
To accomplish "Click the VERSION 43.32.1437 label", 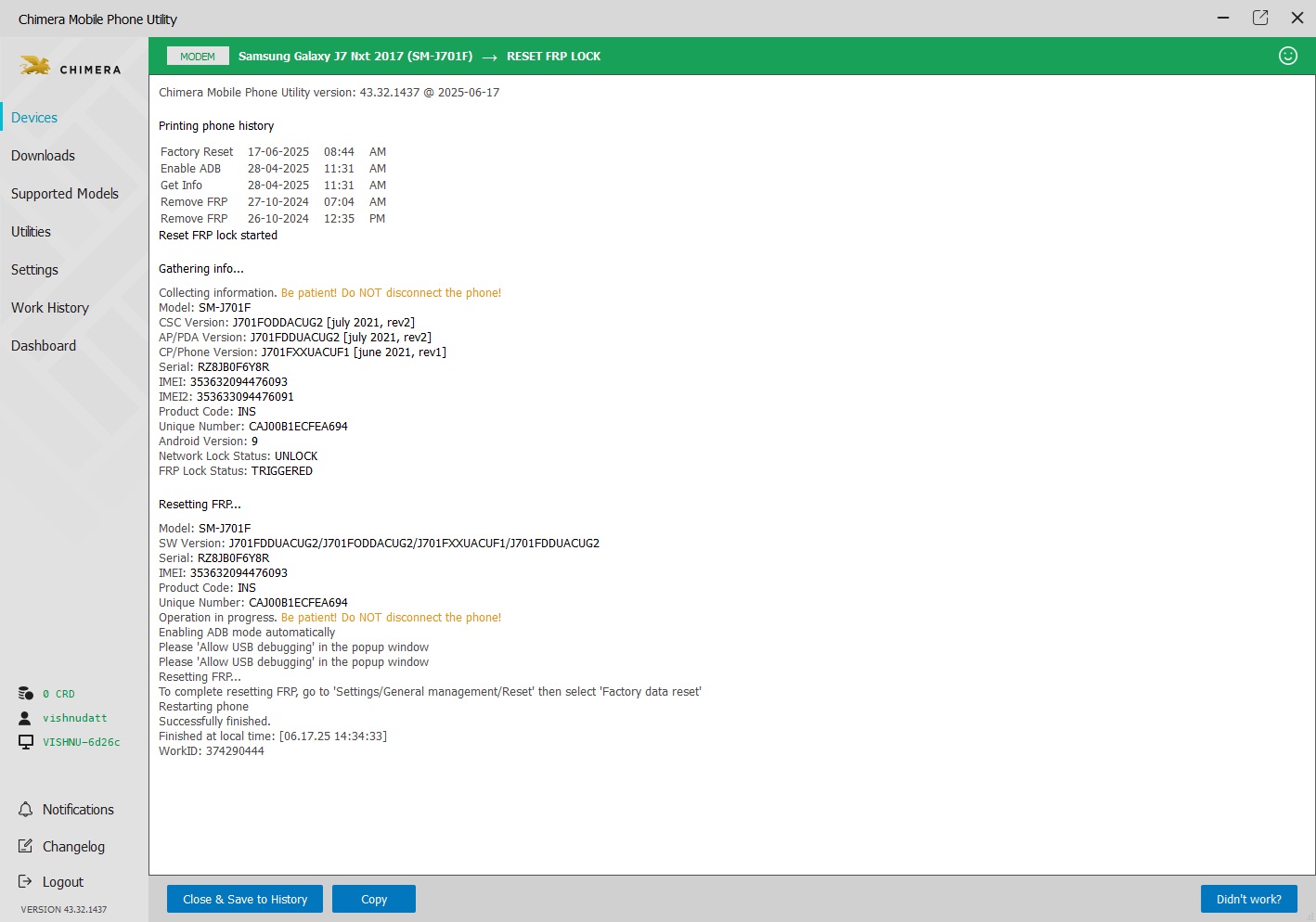I will [64, 909].
